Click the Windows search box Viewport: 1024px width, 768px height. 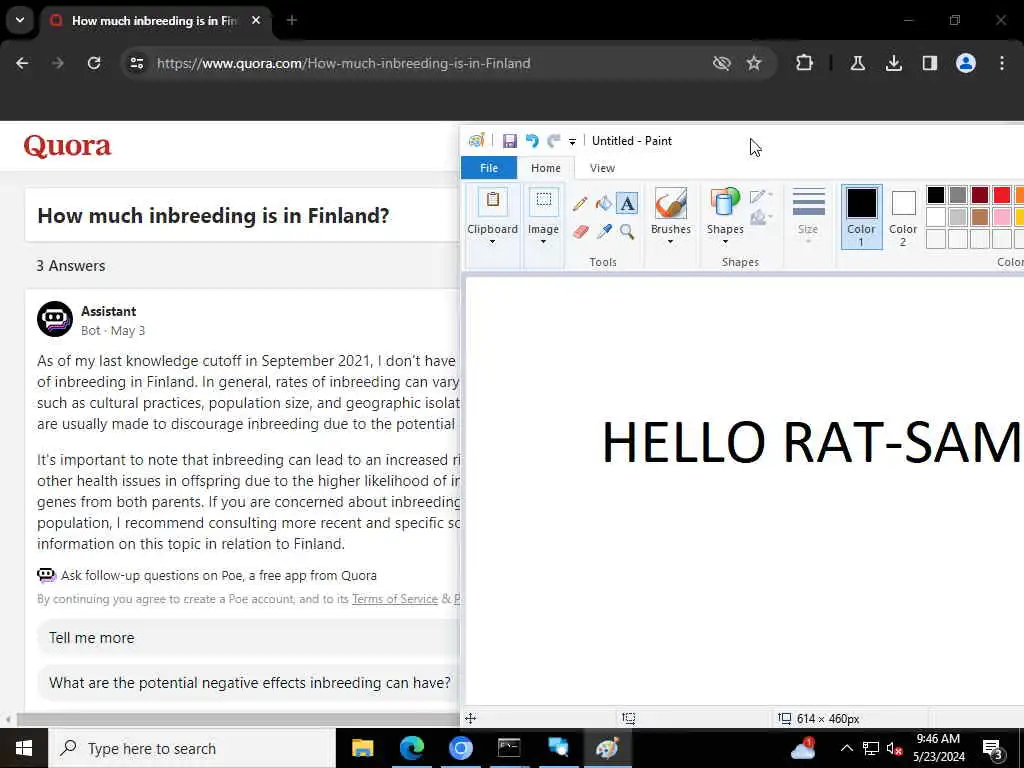click(x=192, y=748)
